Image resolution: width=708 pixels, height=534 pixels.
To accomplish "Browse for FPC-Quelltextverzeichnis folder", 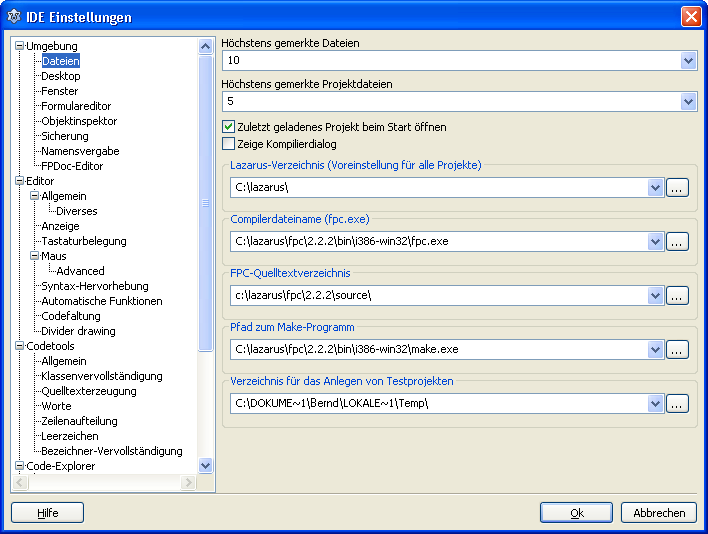I will (677, 295).
